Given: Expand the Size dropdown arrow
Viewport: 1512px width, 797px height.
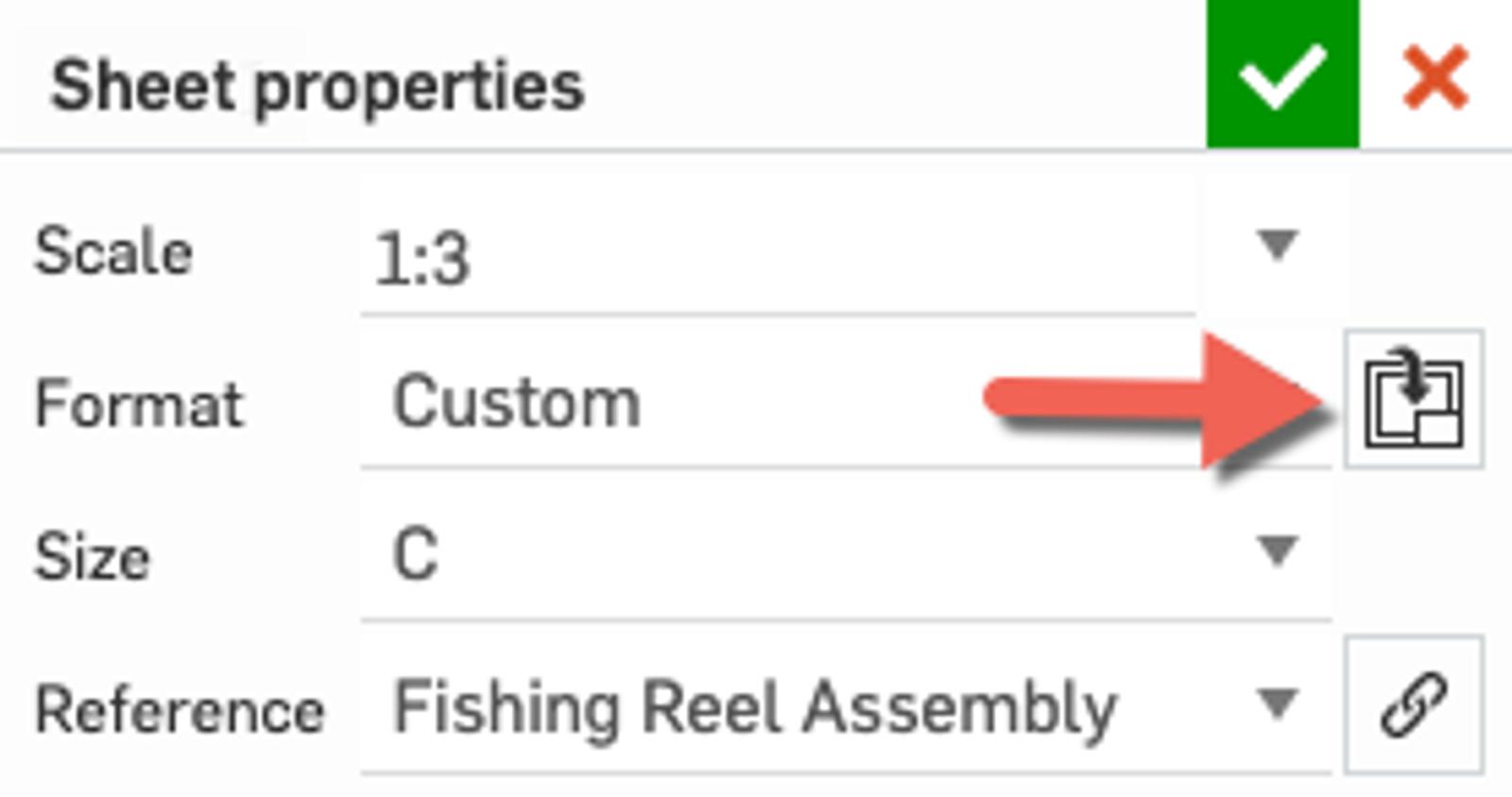Looking at the screenshot, I should pos(1278,550).
